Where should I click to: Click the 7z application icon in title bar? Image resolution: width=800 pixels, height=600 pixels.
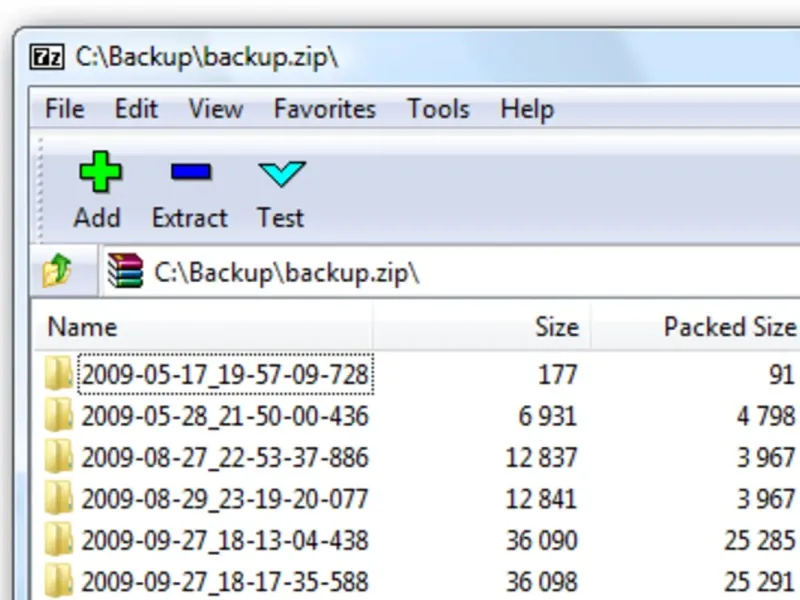[x=49, y=55]
